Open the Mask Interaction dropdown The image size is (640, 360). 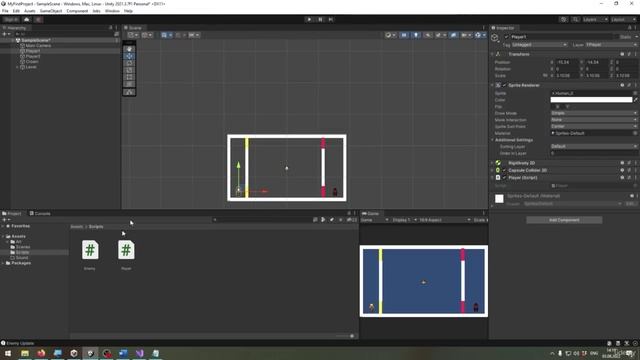point(594,120)
